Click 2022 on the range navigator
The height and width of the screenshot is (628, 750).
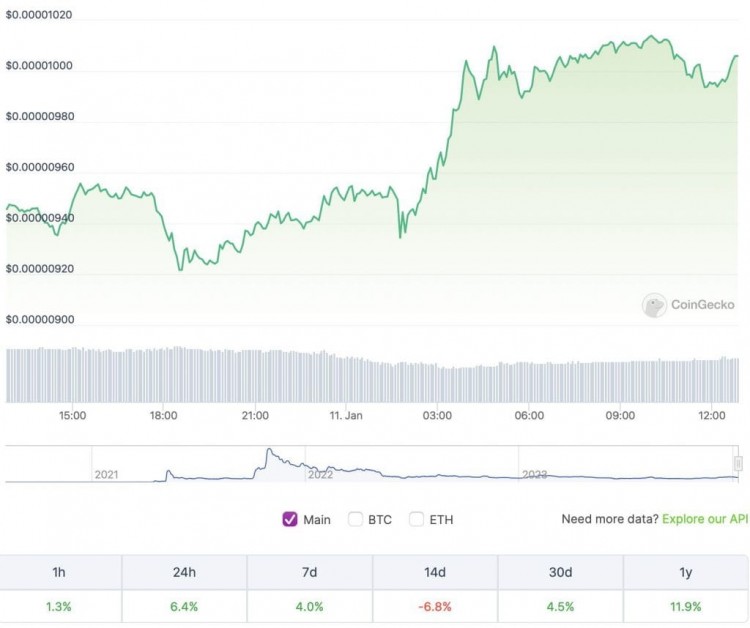coord(320,474)
